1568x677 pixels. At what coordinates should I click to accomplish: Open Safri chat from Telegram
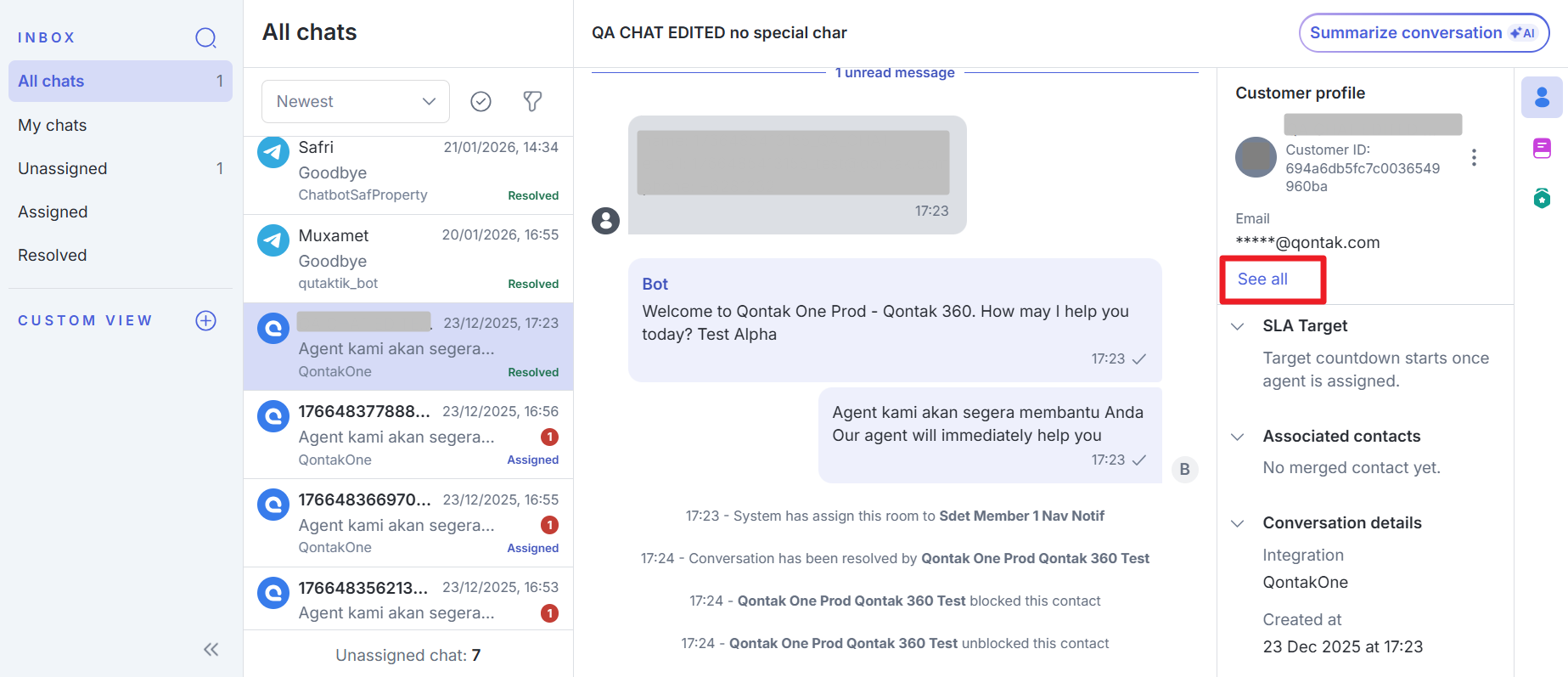click(x=408, y=172)
